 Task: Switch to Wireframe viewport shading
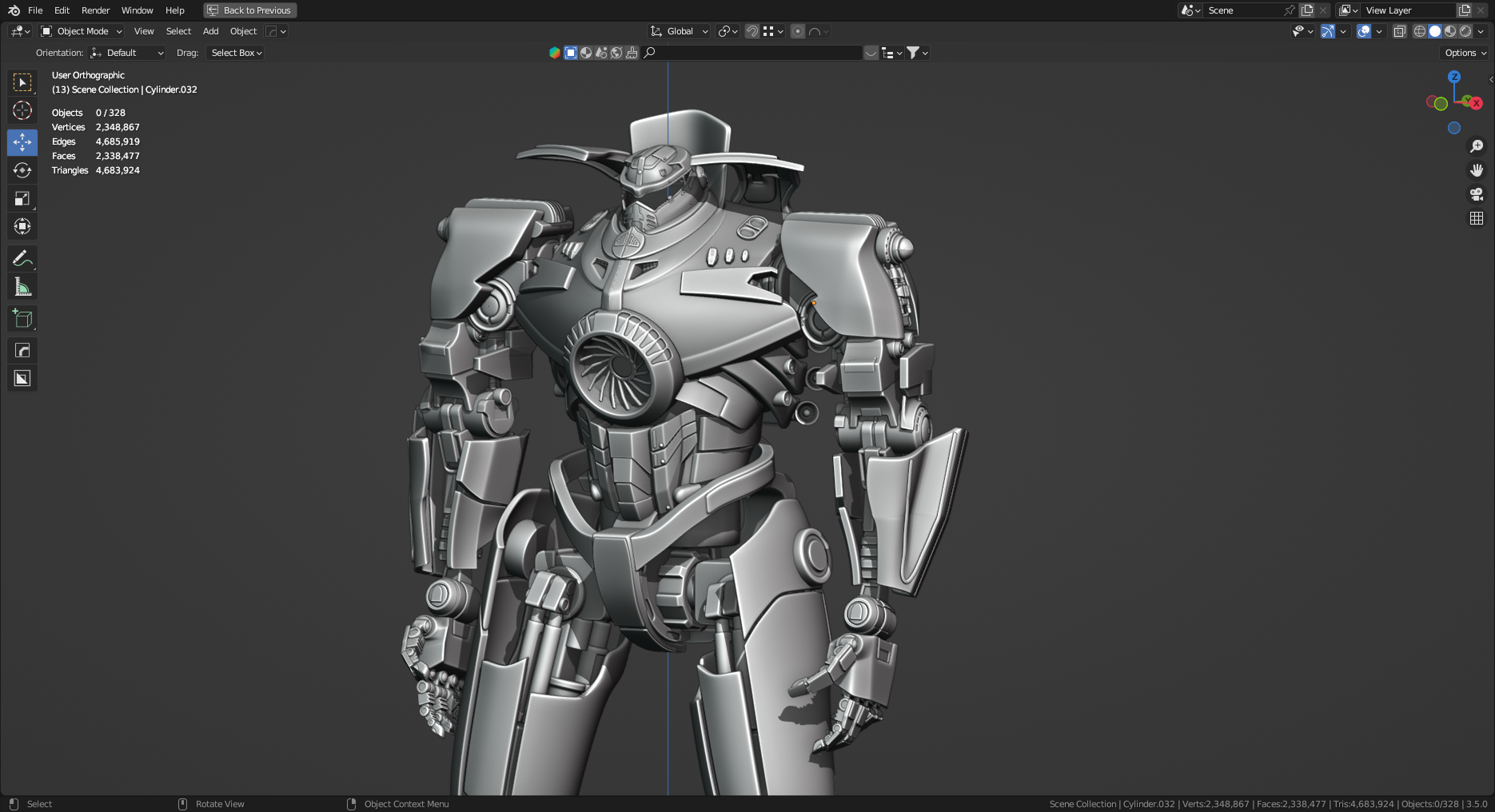pos(1420,31)
